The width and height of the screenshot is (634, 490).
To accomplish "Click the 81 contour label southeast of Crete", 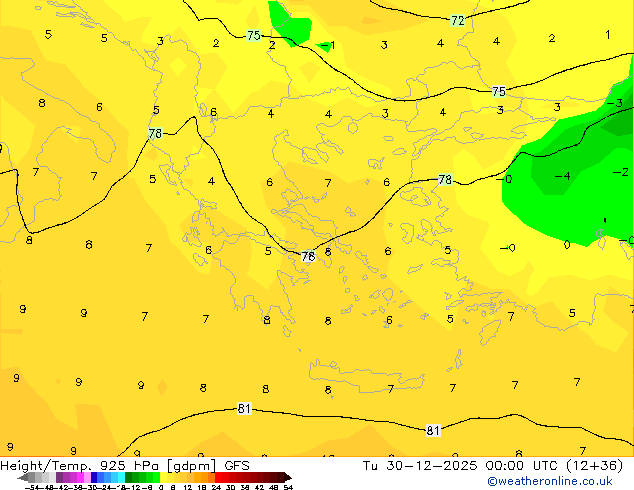I will pyautogui.click(x=433, y=431).
